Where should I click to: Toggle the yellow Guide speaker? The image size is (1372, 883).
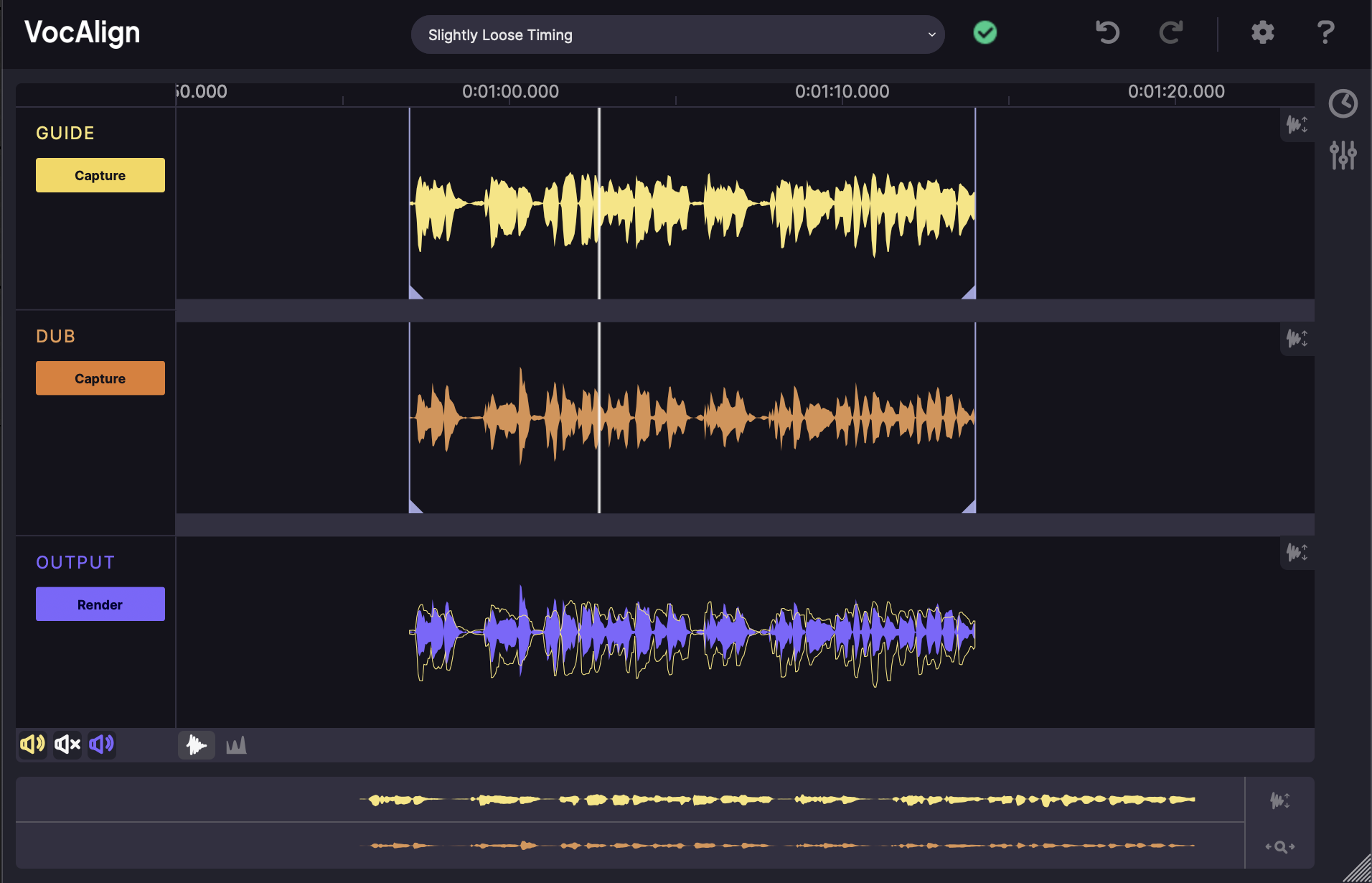tap(32, 744)
